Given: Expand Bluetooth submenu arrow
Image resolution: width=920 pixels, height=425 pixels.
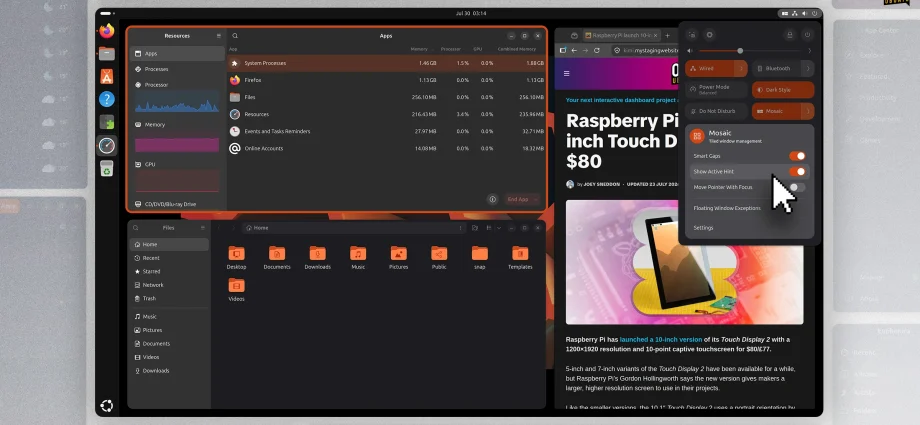Looking at the screenshot, I should [x=808, y=69].
